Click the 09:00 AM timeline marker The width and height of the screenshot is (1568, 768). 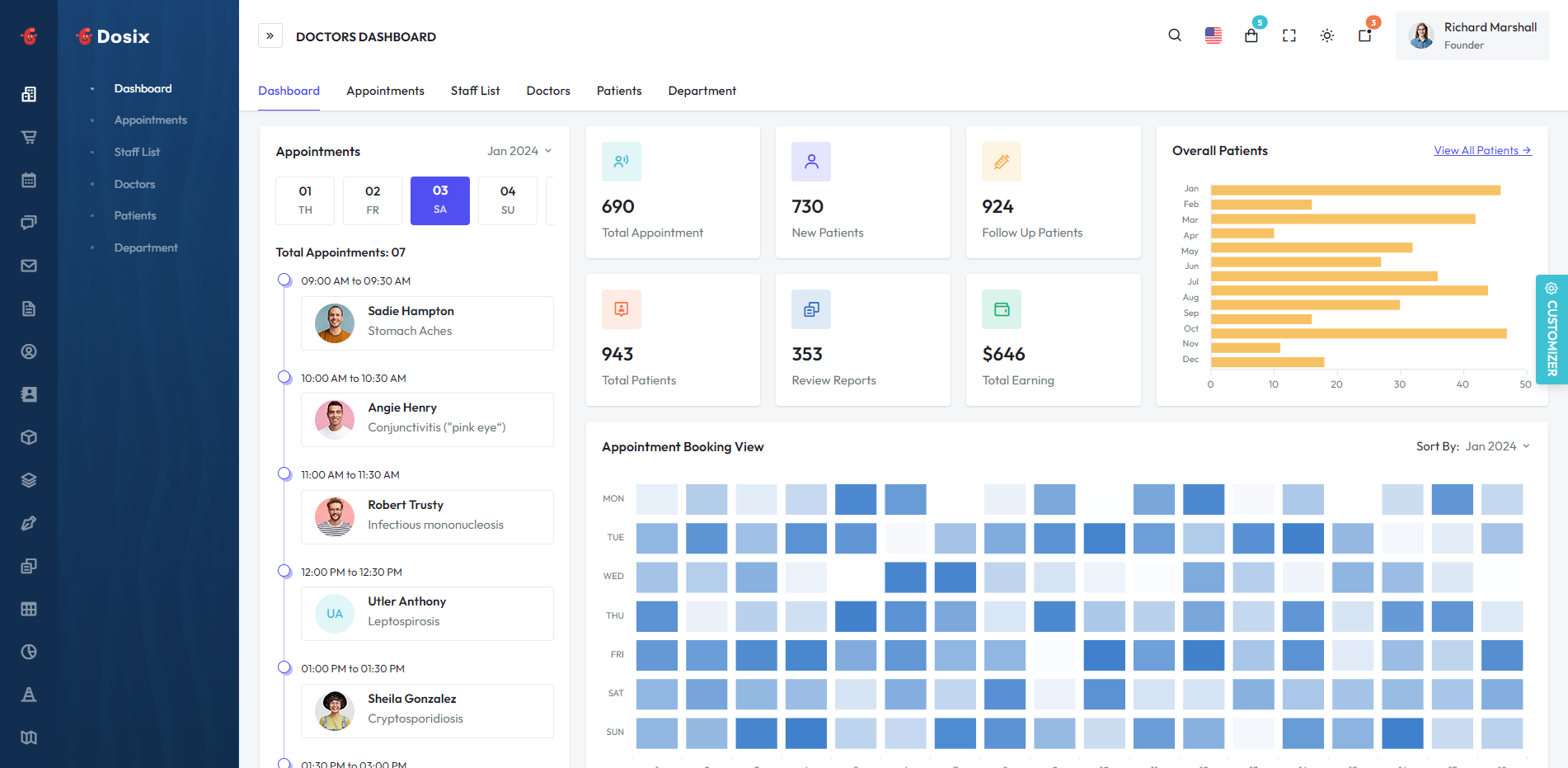(284, 280)
